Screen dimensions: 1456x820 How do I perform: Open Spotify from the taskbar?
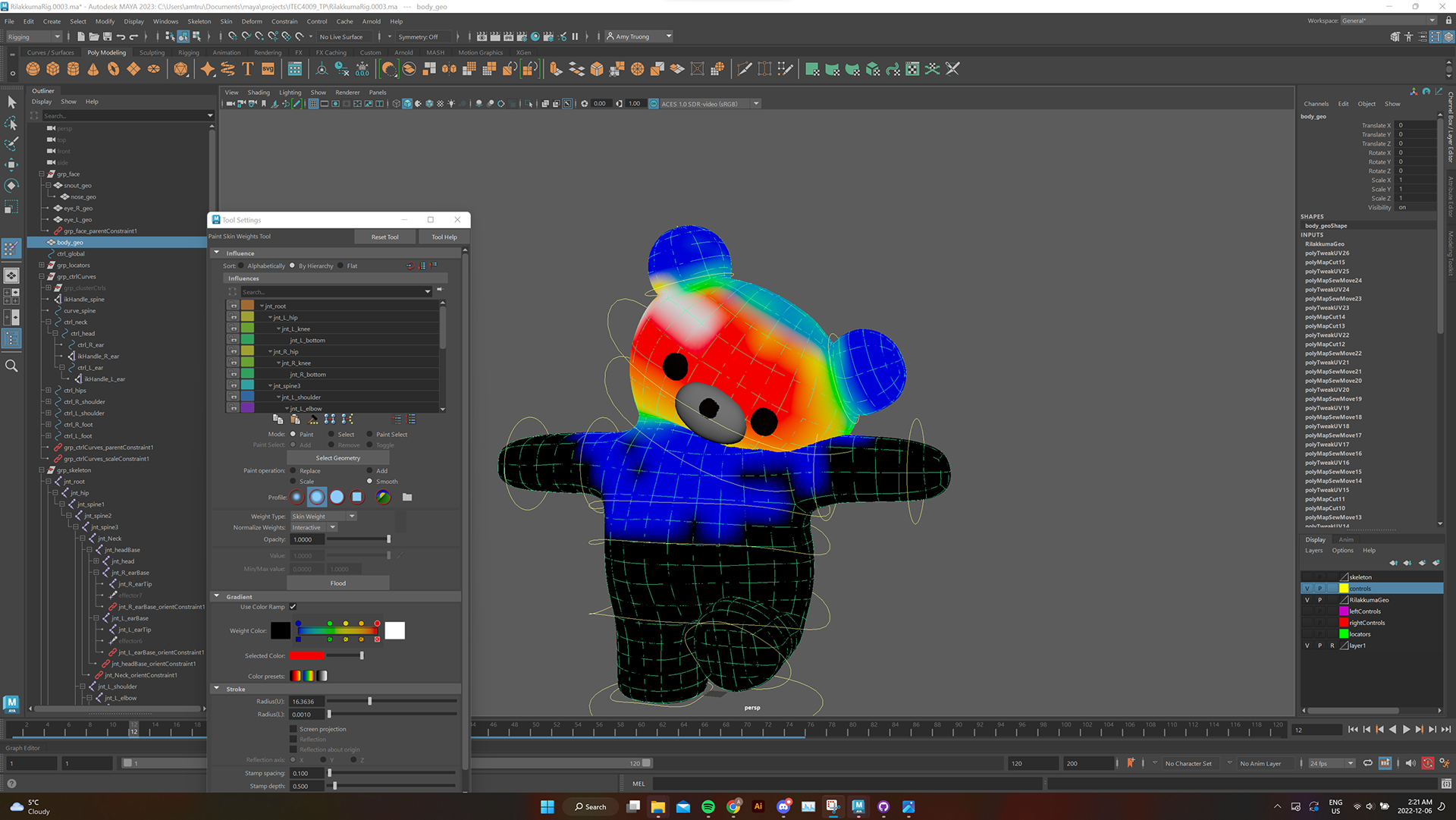[708, 806]
